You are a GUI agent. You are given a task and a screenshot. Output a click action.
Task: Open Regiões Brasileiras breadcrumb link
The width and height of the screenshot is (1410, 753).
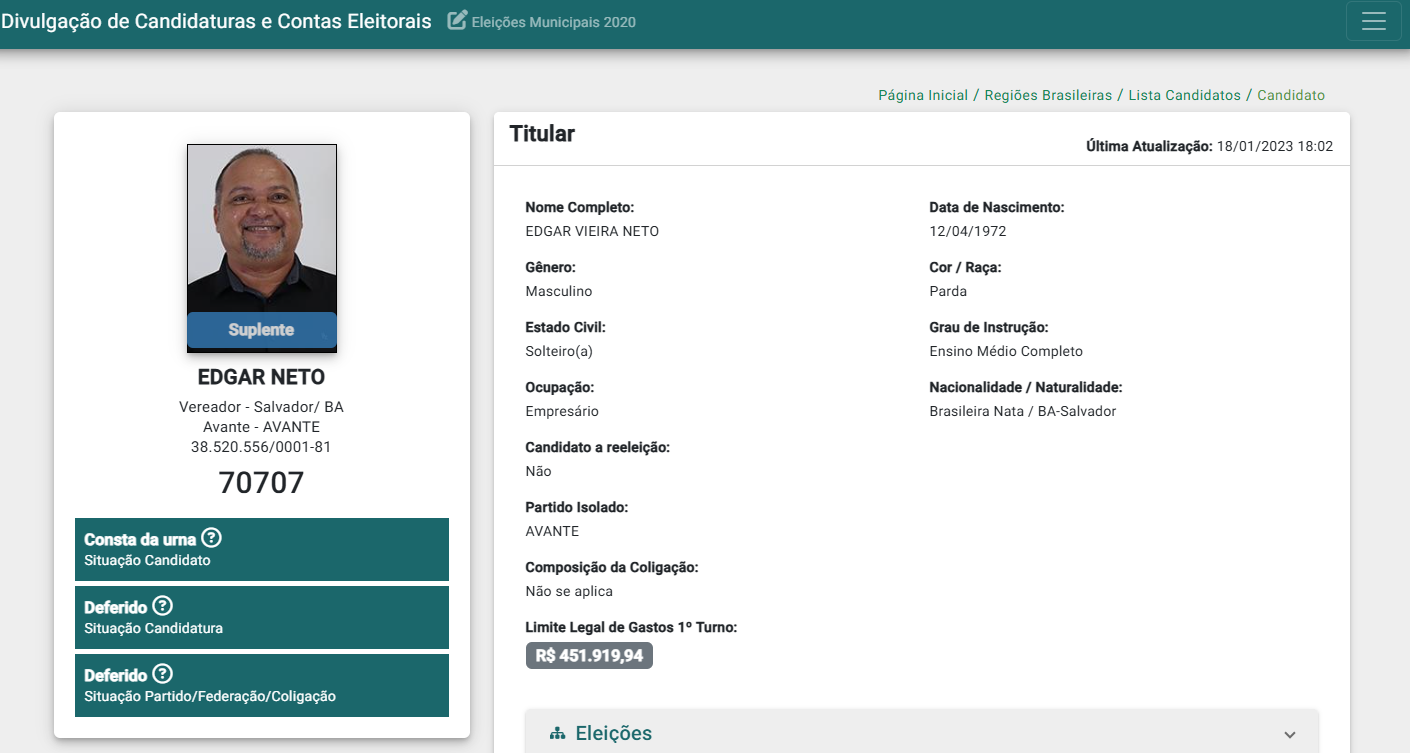[x=1048, y=95]
